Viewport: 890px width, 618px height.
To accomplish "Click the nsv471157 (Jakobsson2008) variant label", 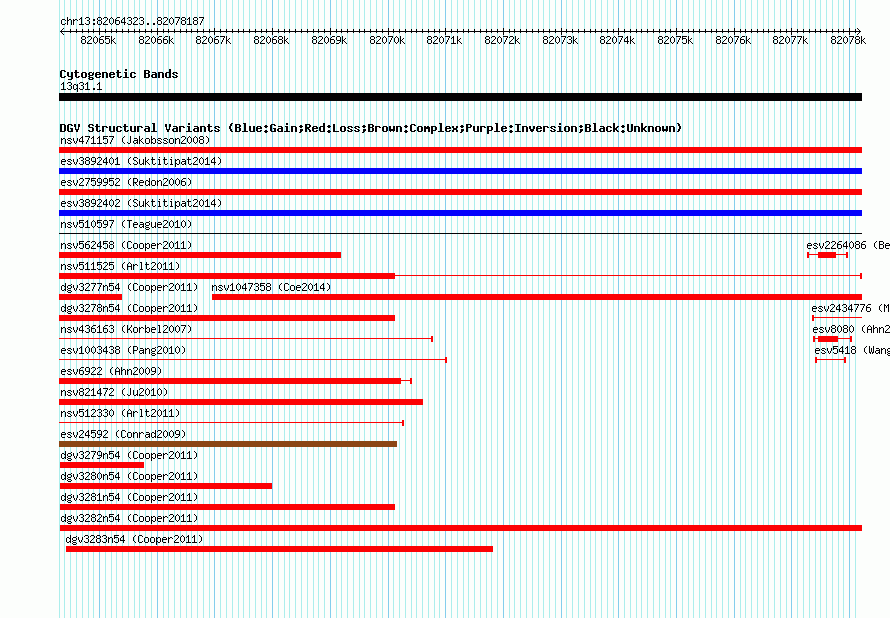I will point(135,140).
